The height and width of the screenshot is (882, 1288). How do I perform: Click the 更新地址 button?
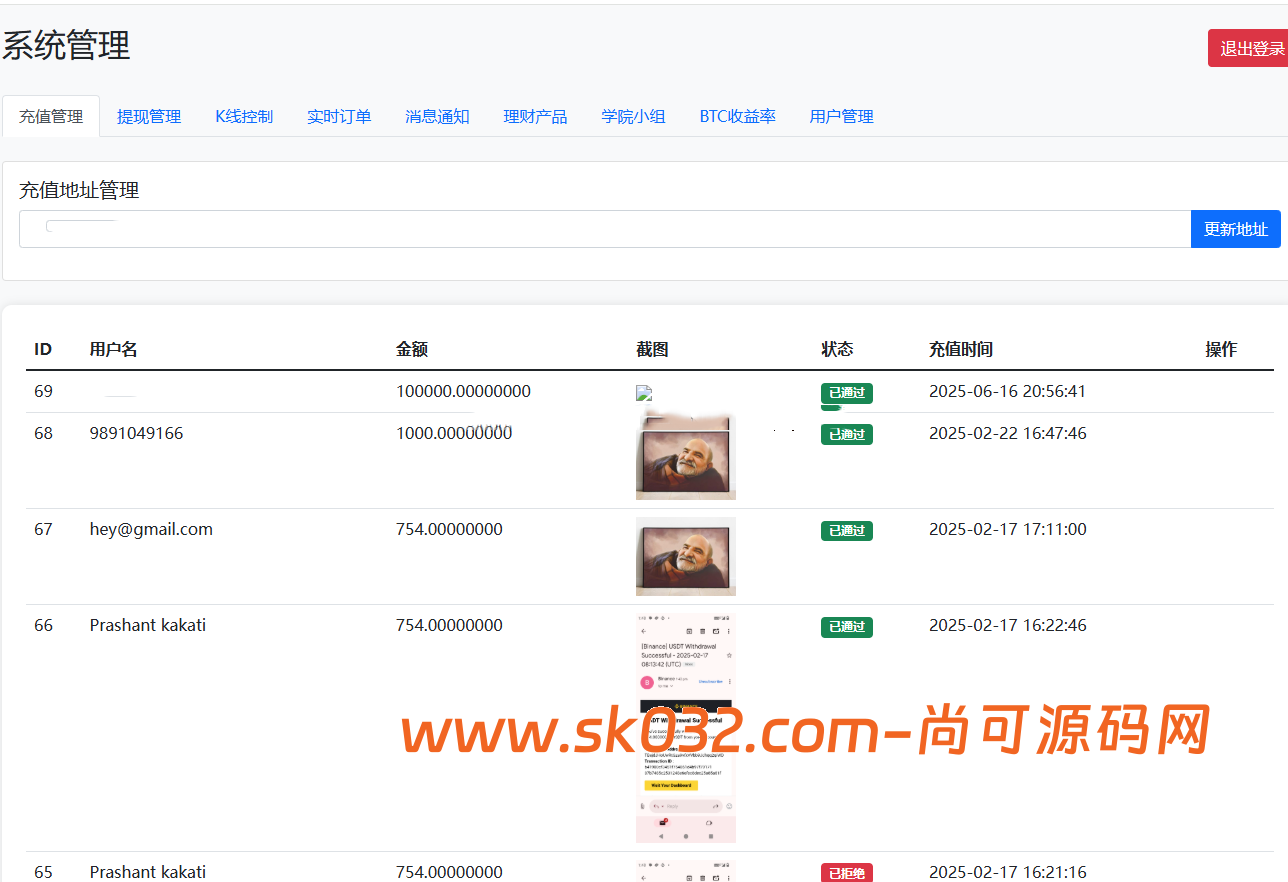(x=1235, y=228)
